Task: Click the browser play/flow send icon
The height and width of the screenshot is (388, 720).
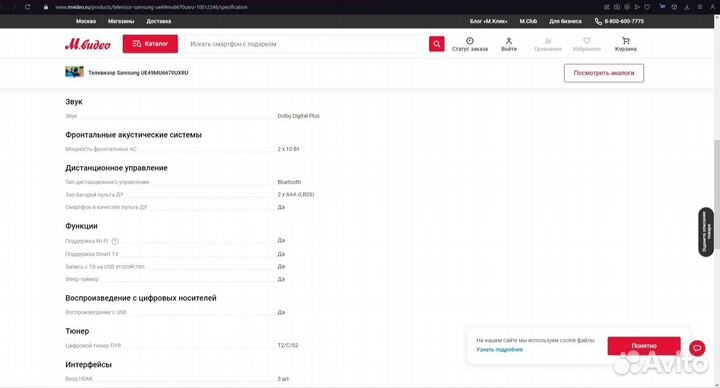Action: 637,7
